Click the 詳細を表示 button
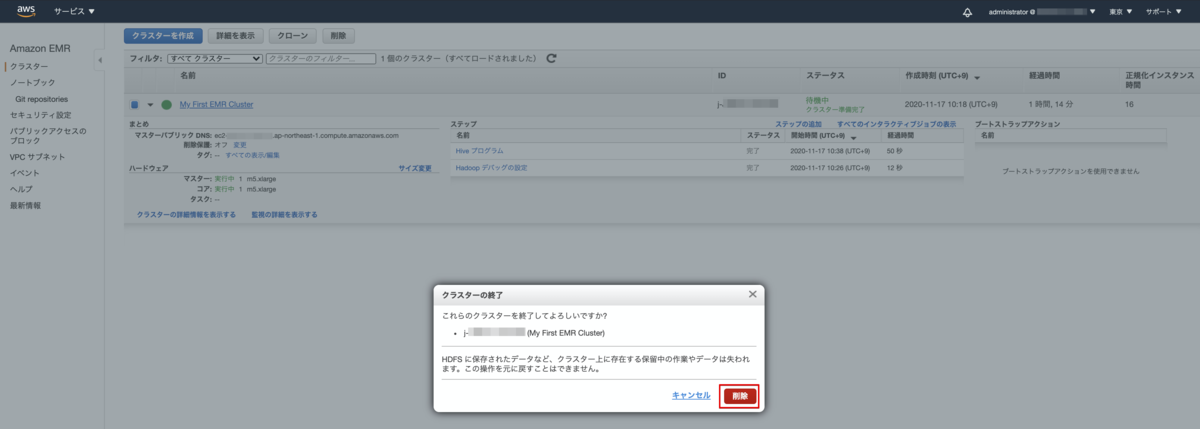This screenshot has height=429, width=1200. click(x=234, y=35)
